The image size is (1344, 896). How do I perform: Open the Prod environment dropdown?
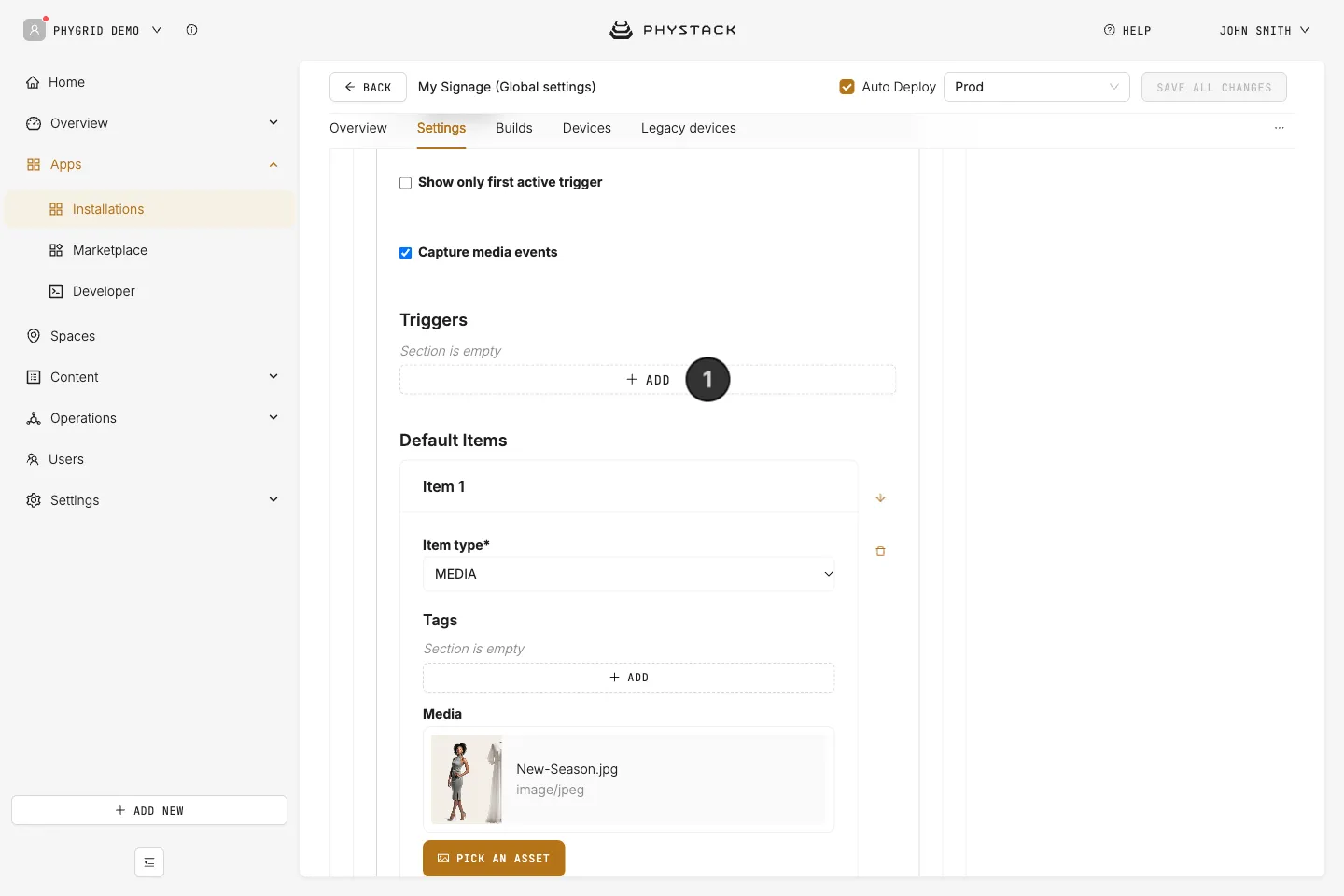pos(1037,87)
